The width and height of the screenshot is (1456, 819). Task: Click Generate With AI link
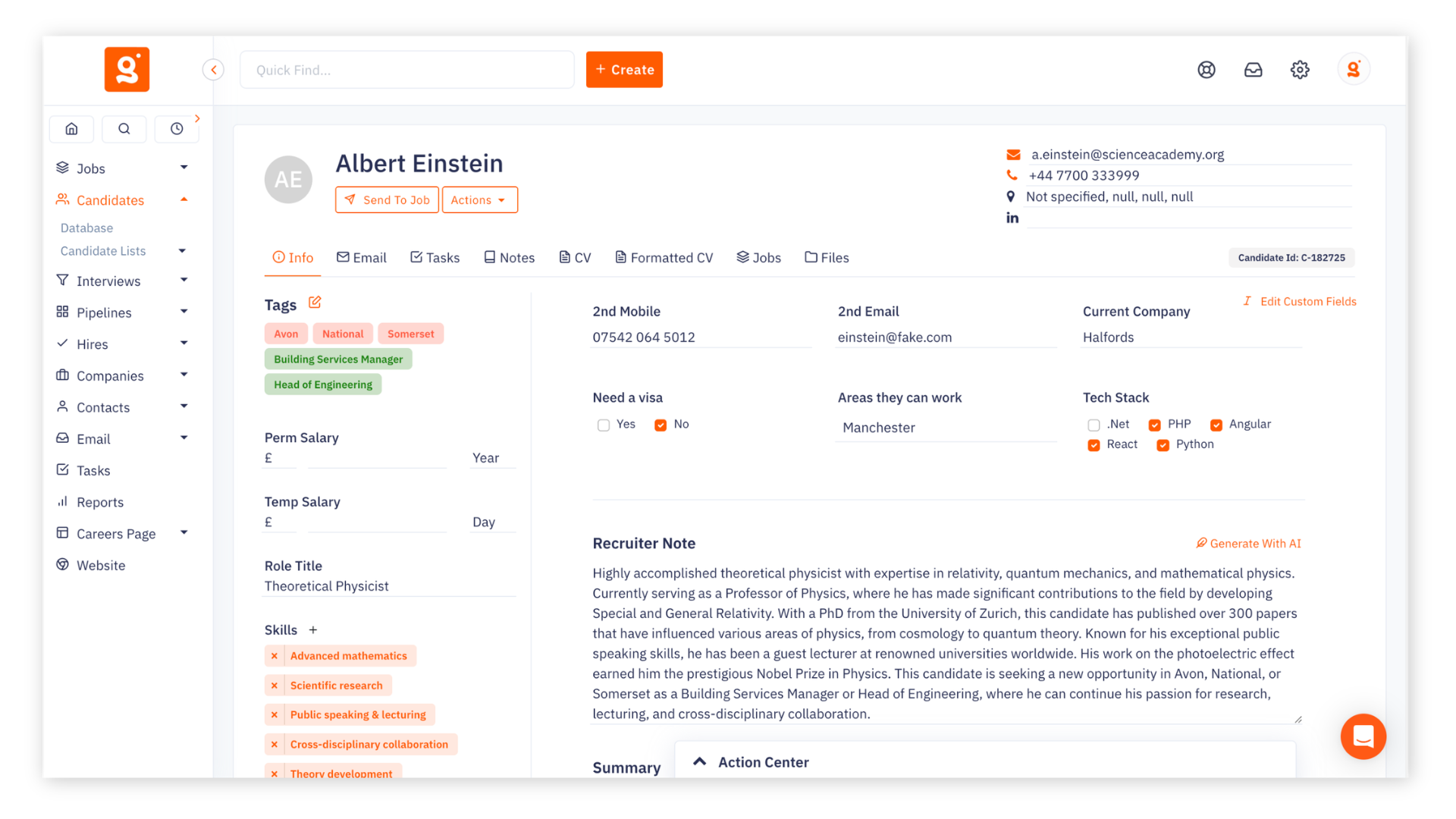pyautogui.click(x=1248, y=544)
